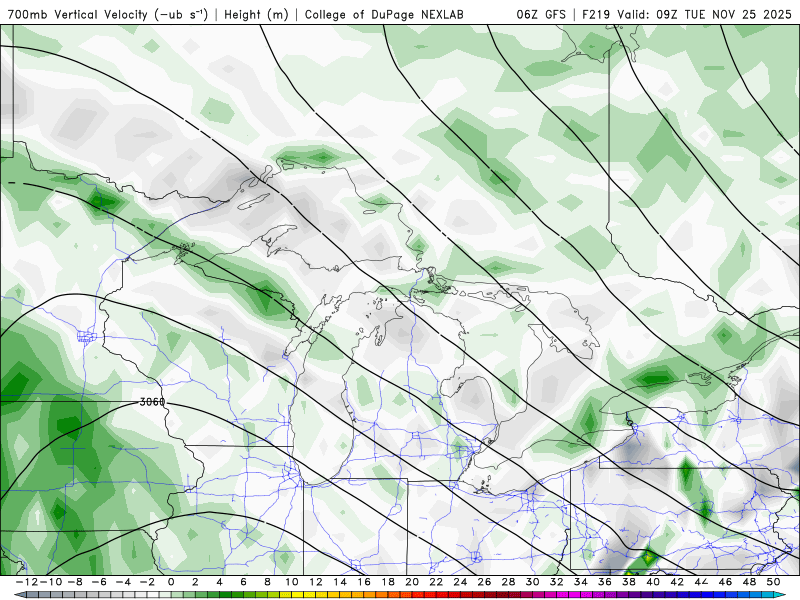Click the '26' colorbar scale label
Viewport: 800px width, 600px height.
tap(484, 582)
